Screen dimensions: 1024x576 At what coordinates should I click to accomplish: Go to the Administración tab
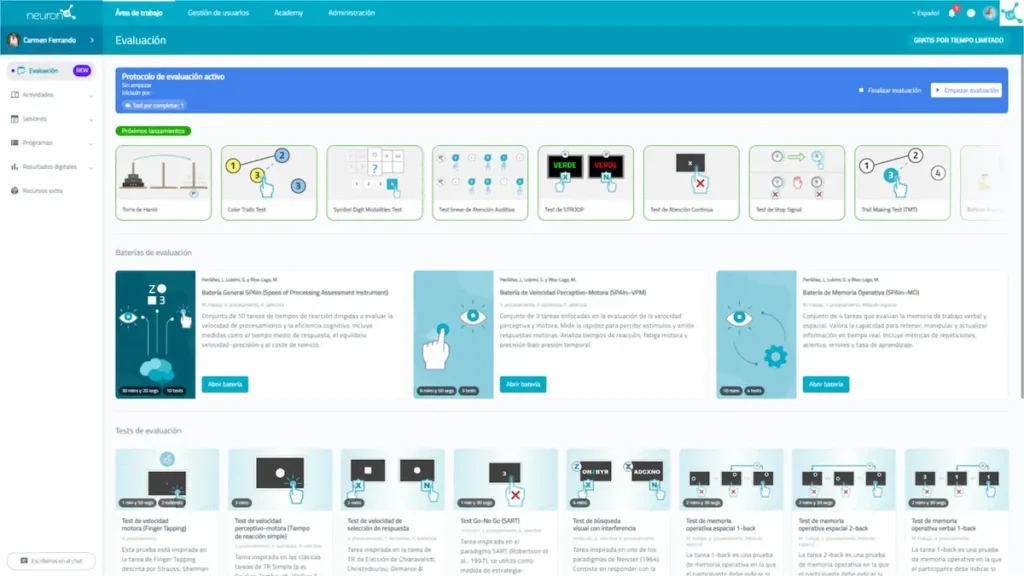pos(351,13)
